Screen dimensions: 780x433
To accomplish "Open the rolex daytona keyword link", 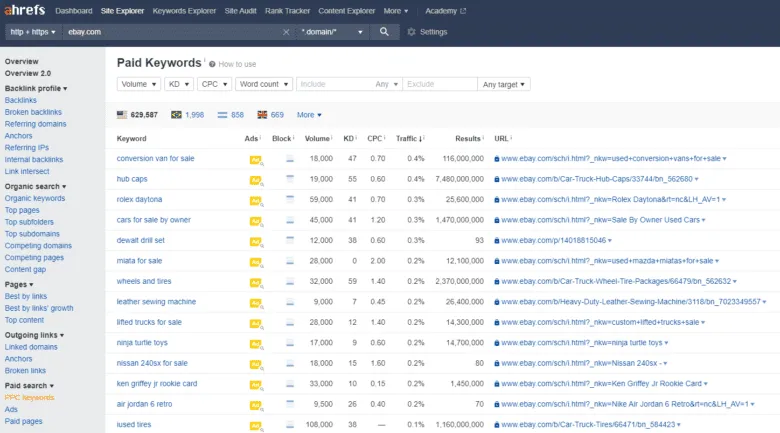I will click(139, 200).
